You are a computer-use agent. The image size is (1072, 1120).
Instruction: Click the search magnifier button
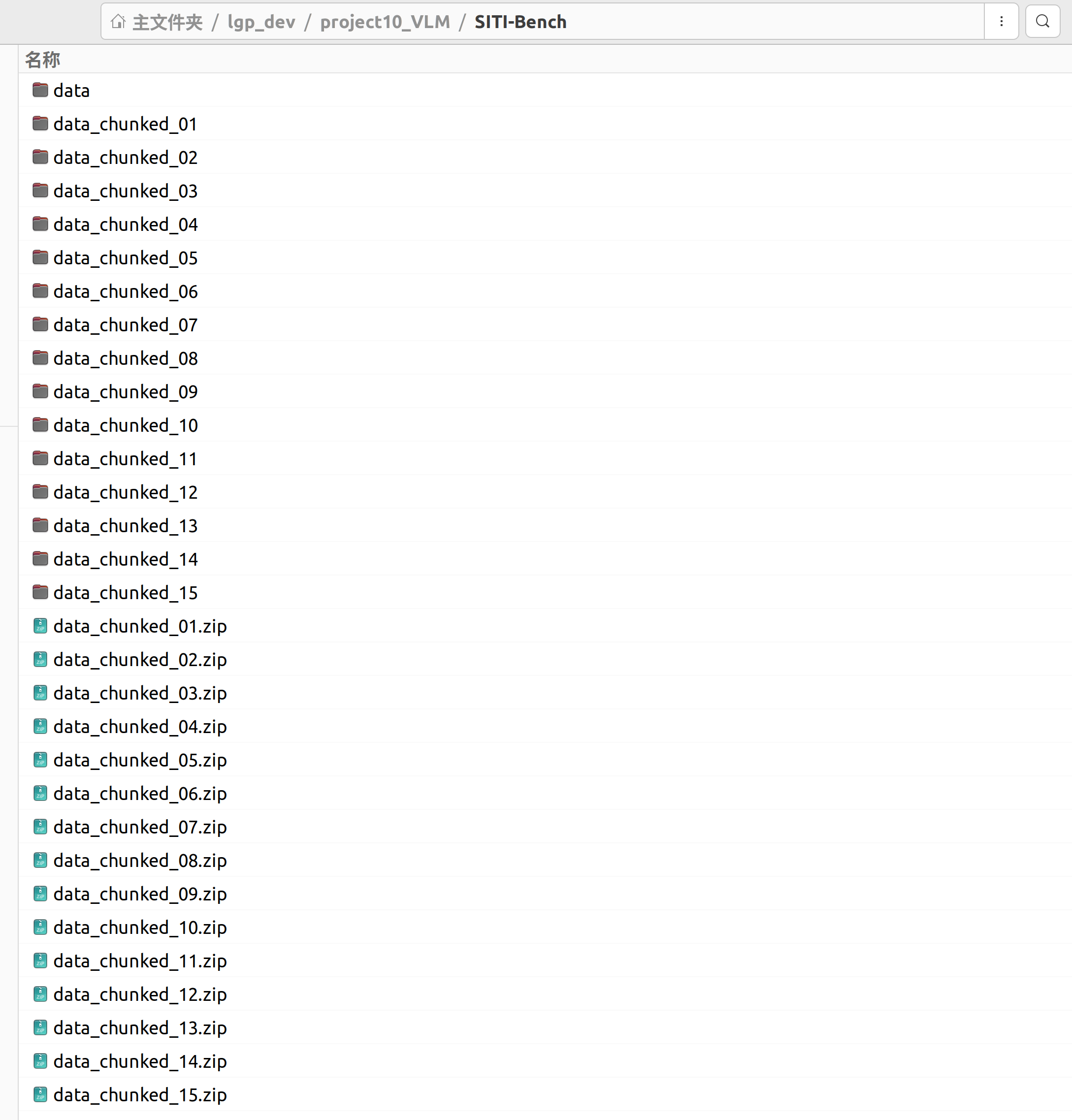click(x=1042, y=22)
